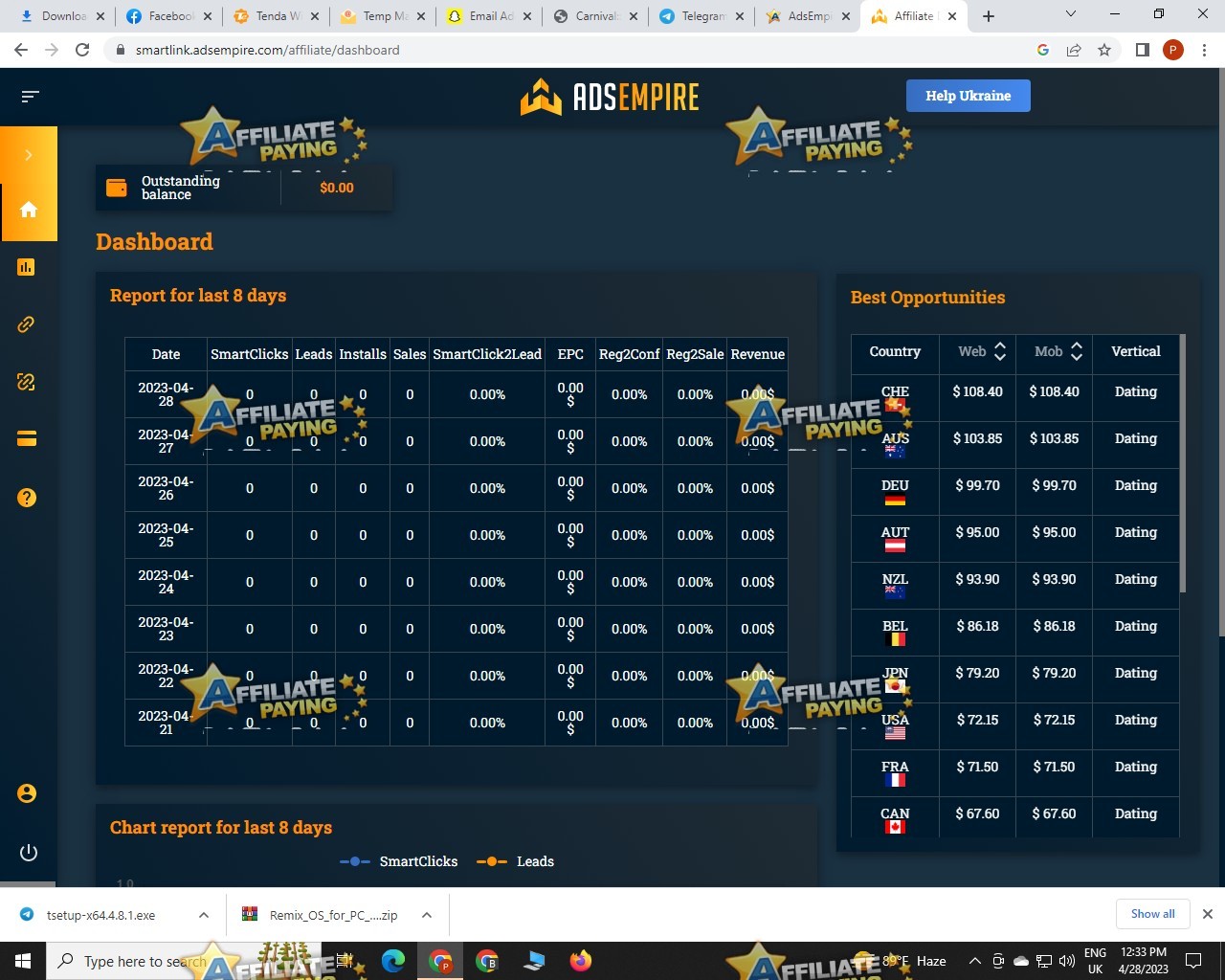The image size is (1225, 980).
Task: Open user profile sidebar icon
Action: point(27,793)
